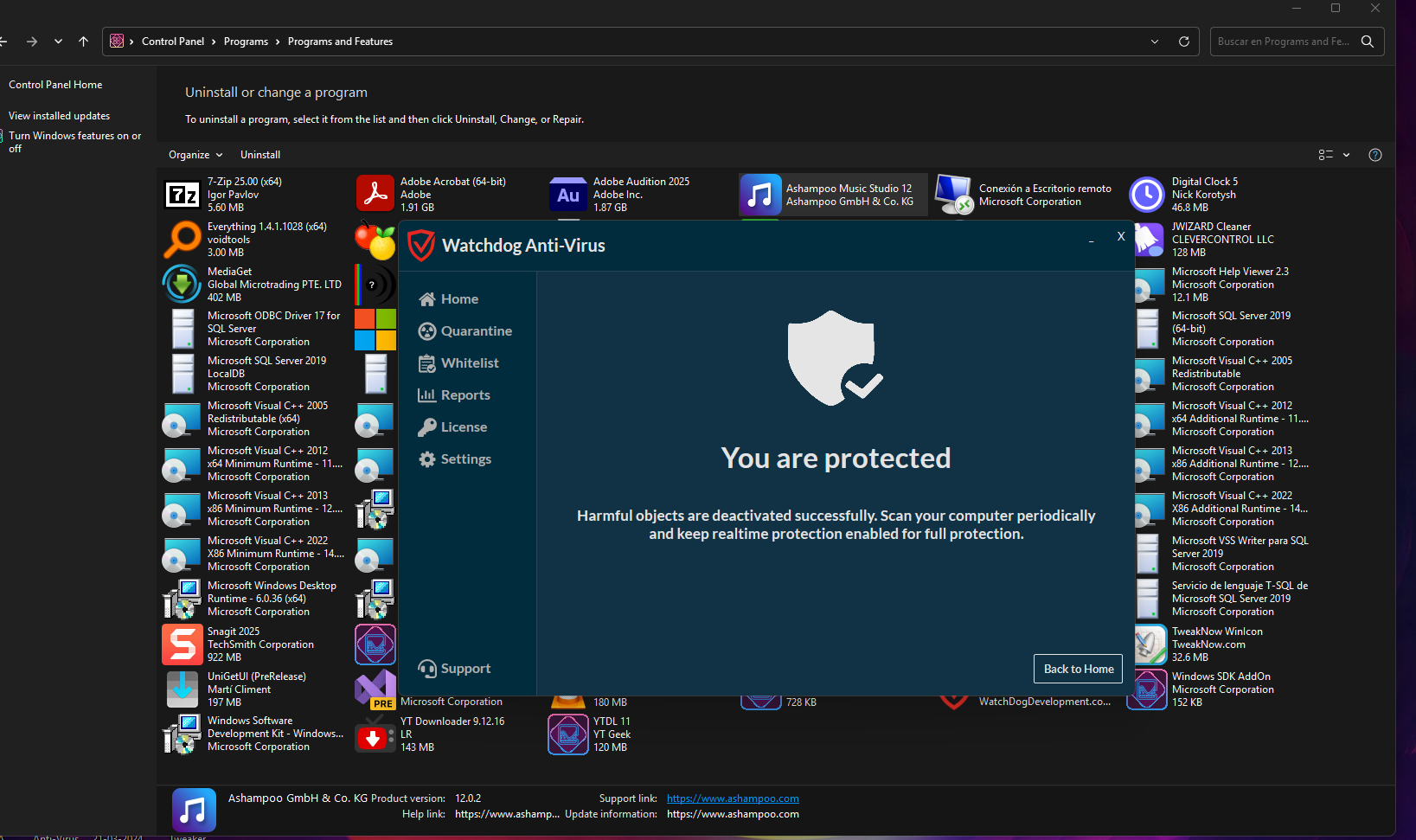Select the Windows Software Development Kit icon

point(183,734)
